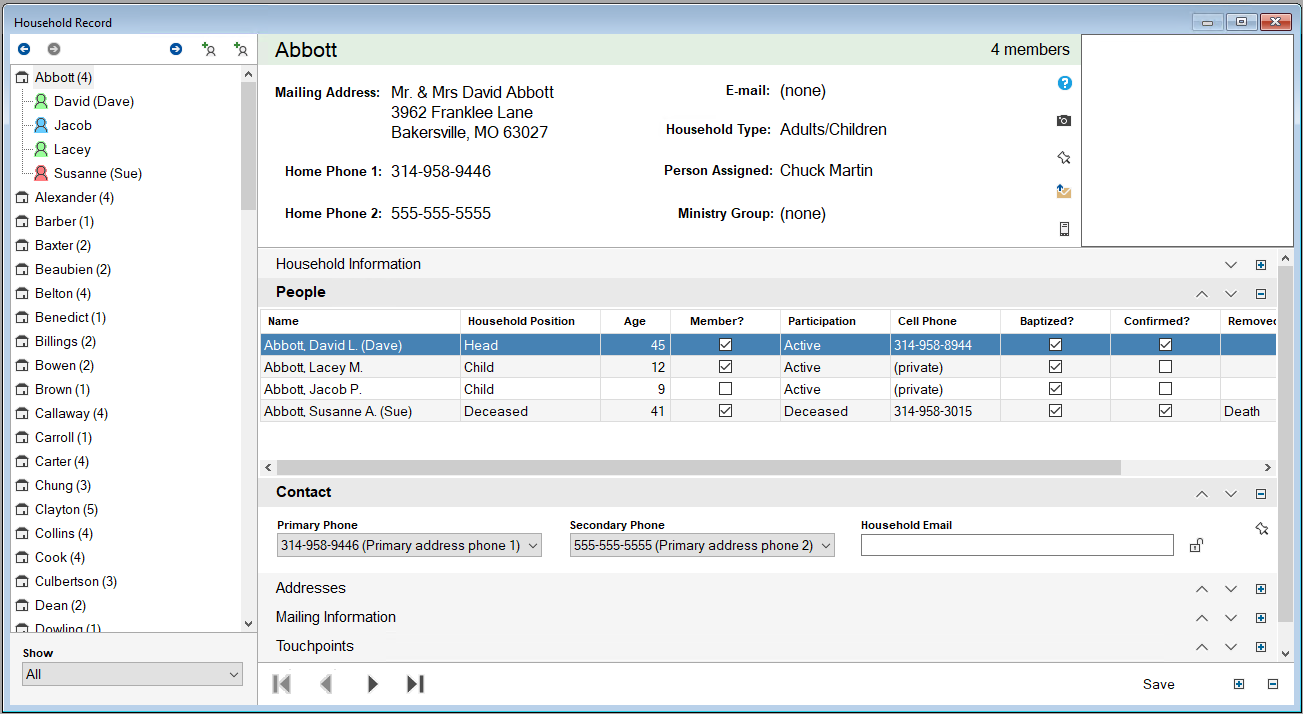Click the Save button
Viewport: 1303px width, 714px height.
(x=1159, y=684)
